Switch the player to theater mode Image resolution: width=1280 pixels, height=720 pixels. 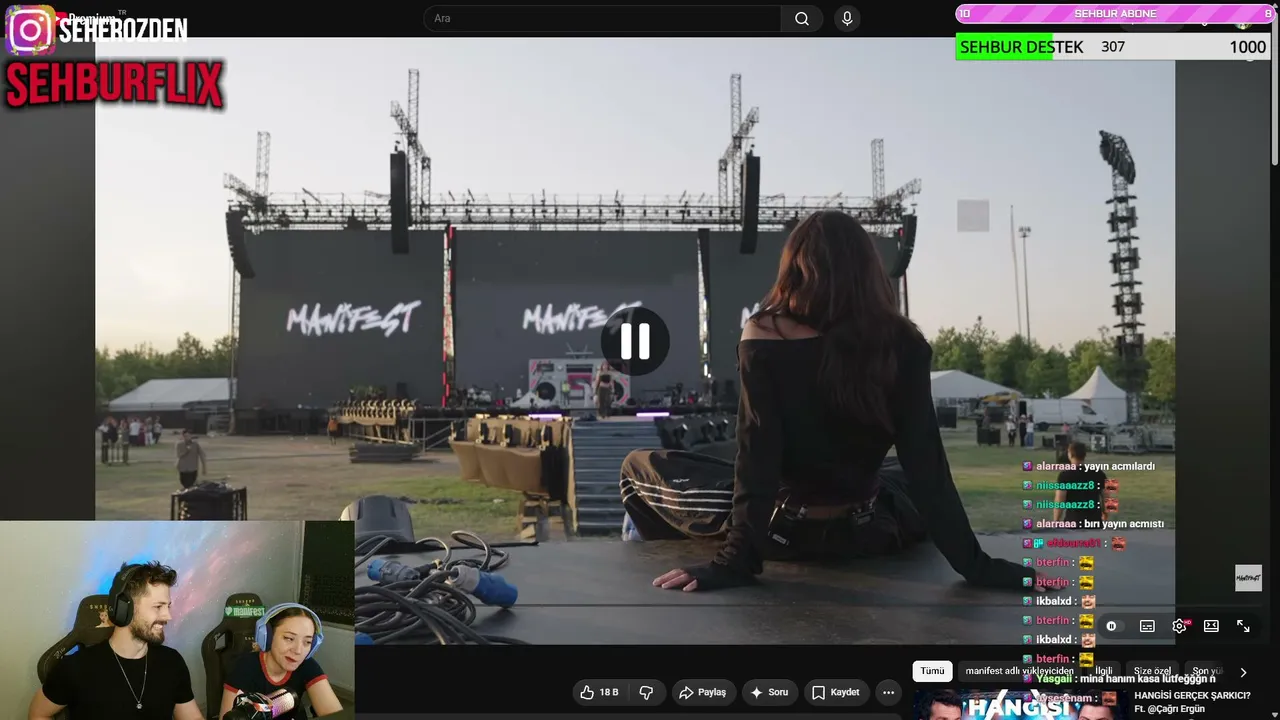1211,626
